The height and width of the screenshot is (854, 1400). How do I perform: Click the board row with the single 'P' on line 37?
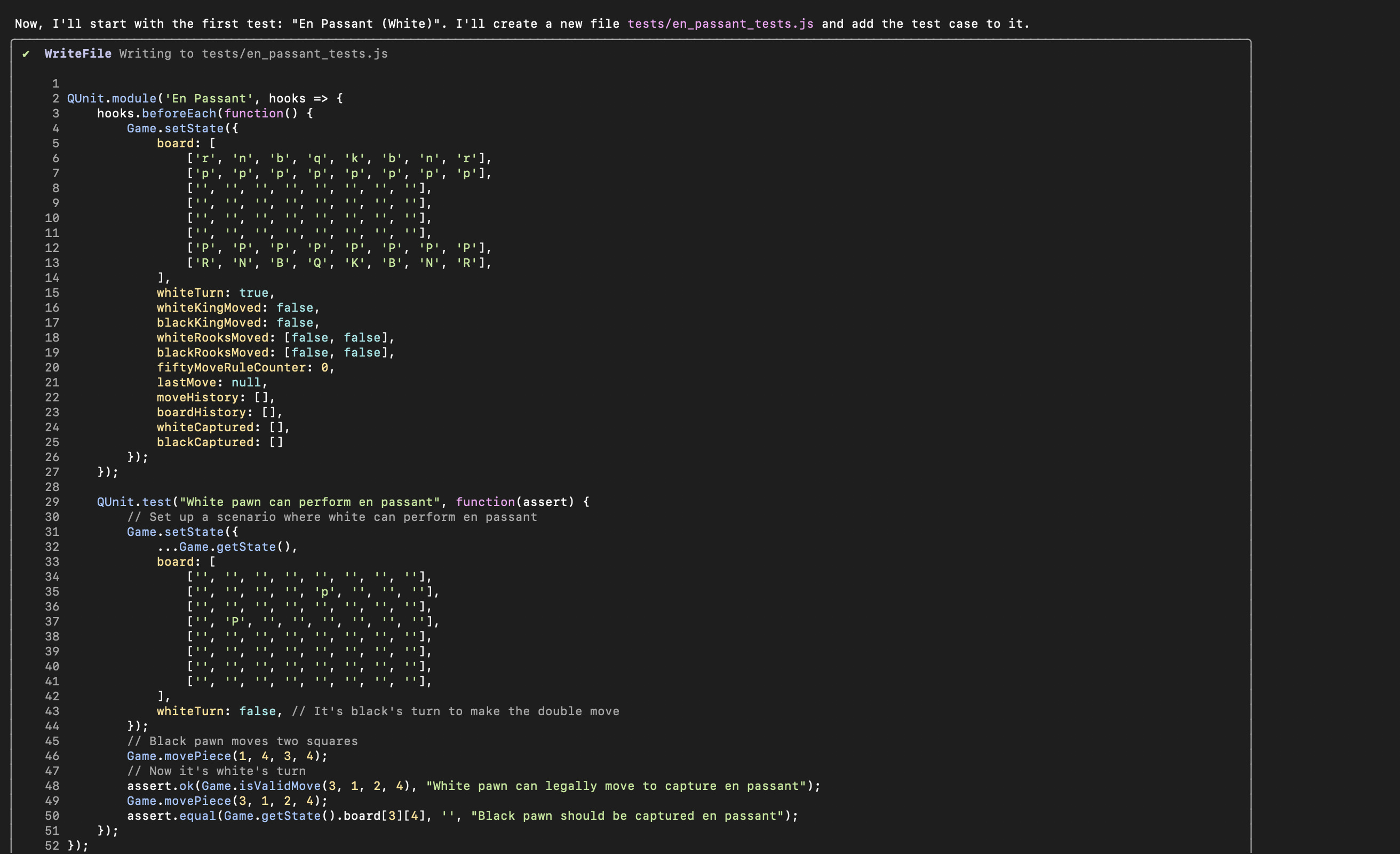click(313, 621)
